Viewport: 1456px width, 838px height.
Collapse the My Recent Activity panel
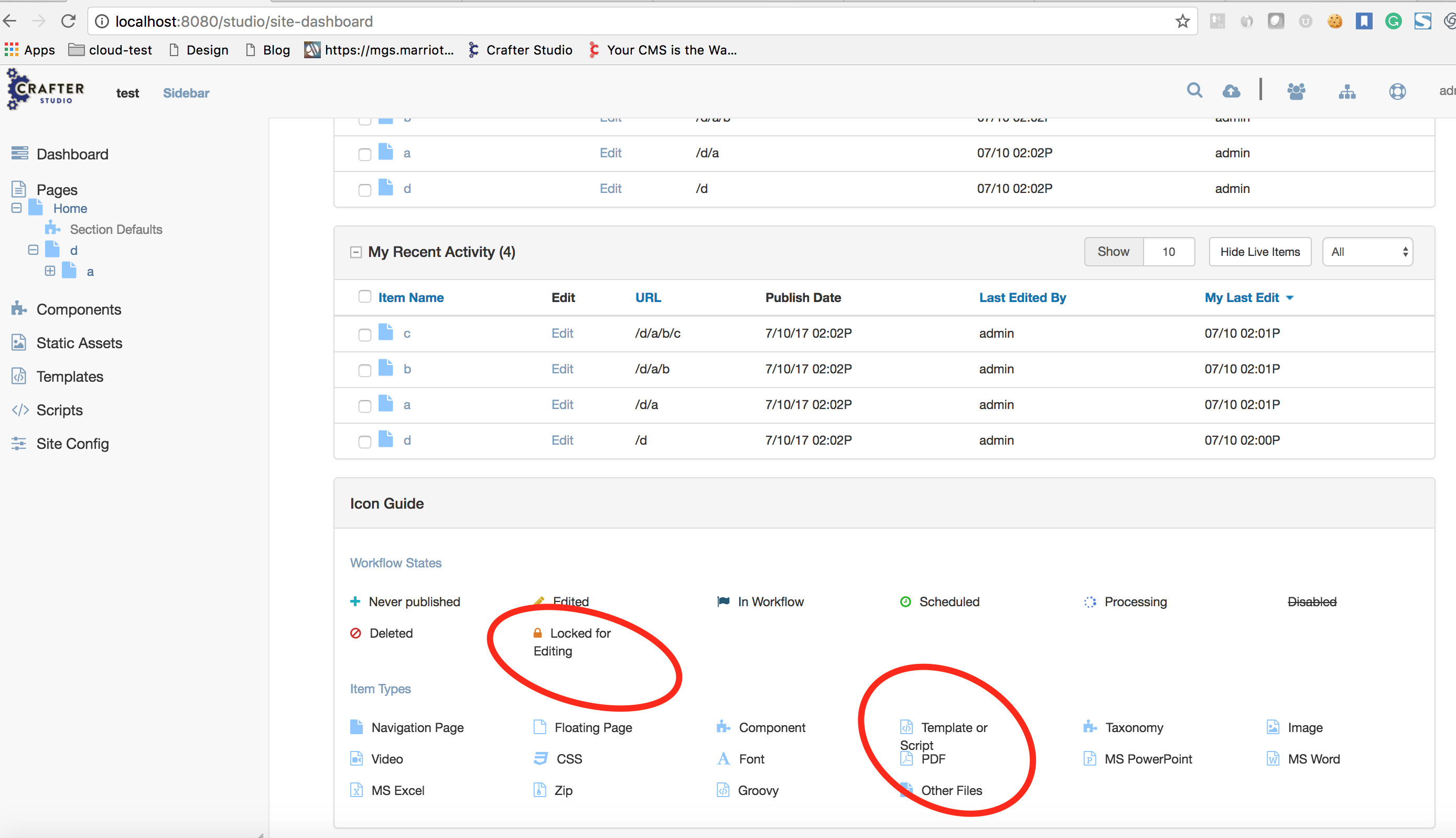click(x=356, y=252)
